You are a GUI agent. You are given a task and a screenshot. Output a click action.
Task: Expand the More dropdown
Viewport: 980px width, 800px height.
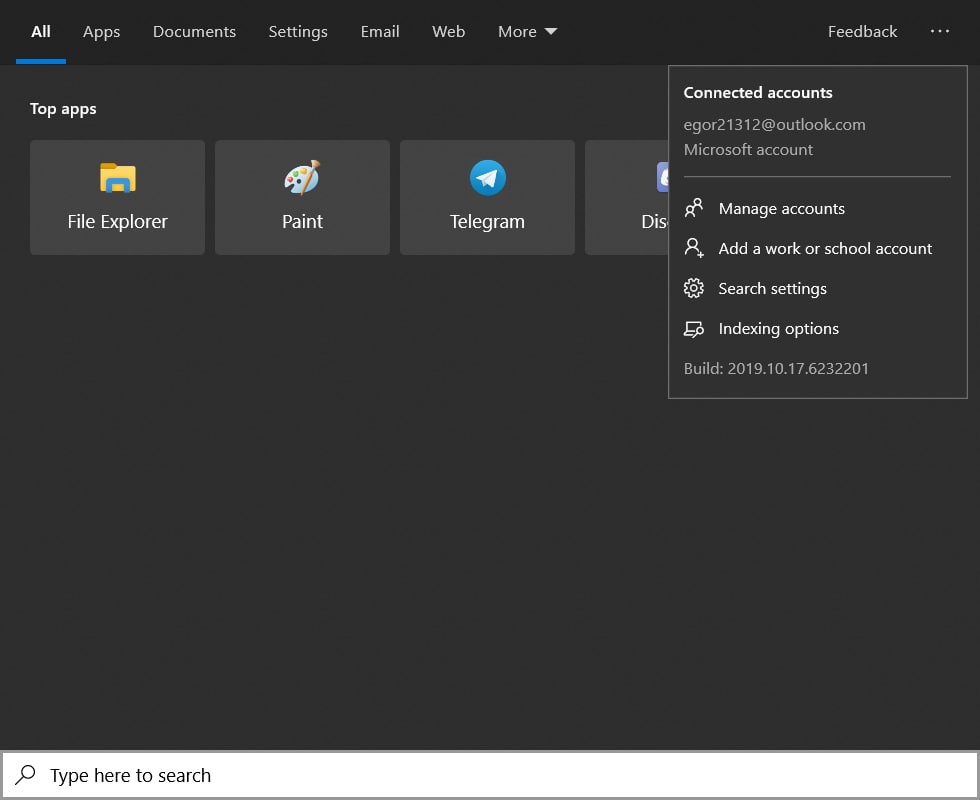[x=528, y=32]
